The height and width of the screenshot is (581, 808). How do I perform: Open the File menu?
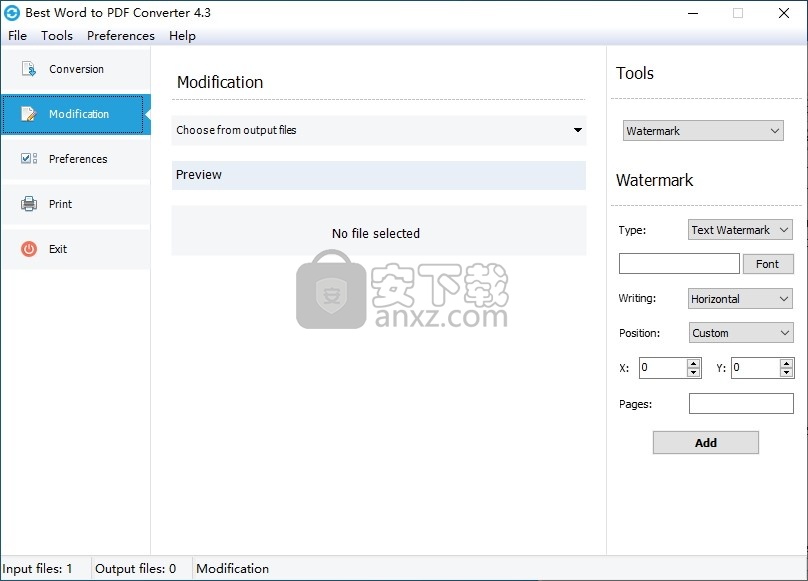pos(17,36)
